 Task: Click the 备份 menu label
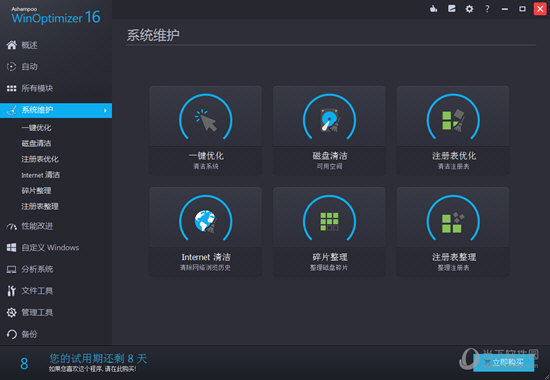pos(29,334)
